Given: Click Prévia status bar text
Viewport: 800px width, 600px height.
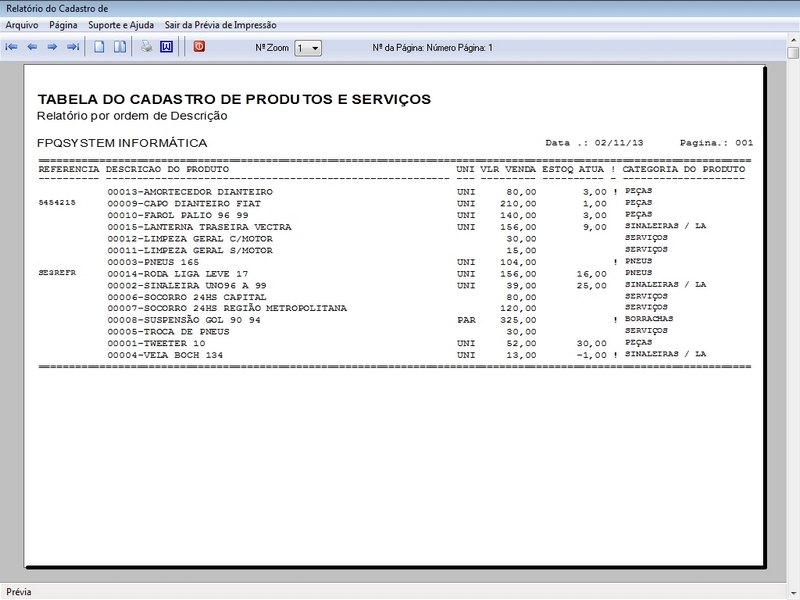Looking at the screenshot, I should coord(19,592).
